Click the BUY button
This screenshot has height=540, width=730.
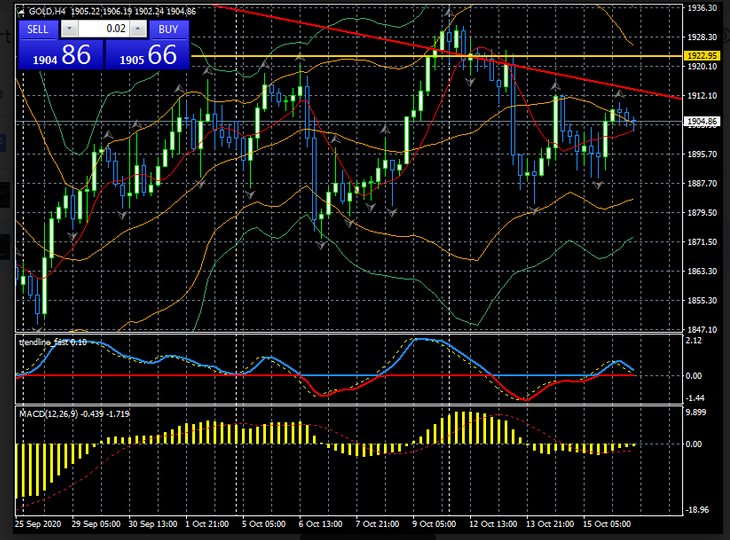pyautogui.click(x=169, y=29)
